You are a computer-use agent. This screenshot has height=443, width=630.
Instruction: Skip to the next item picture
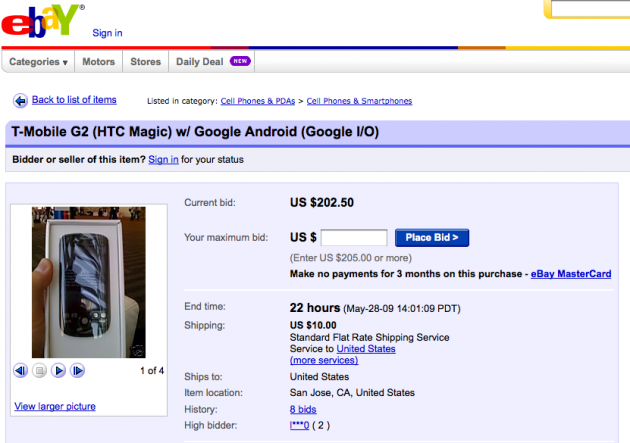(78, 371)
